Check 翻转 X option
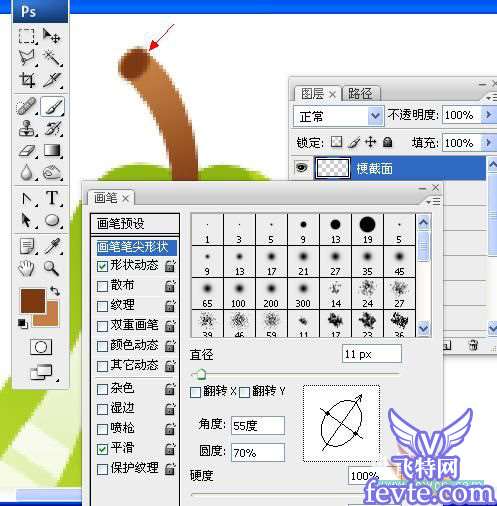 195,392
